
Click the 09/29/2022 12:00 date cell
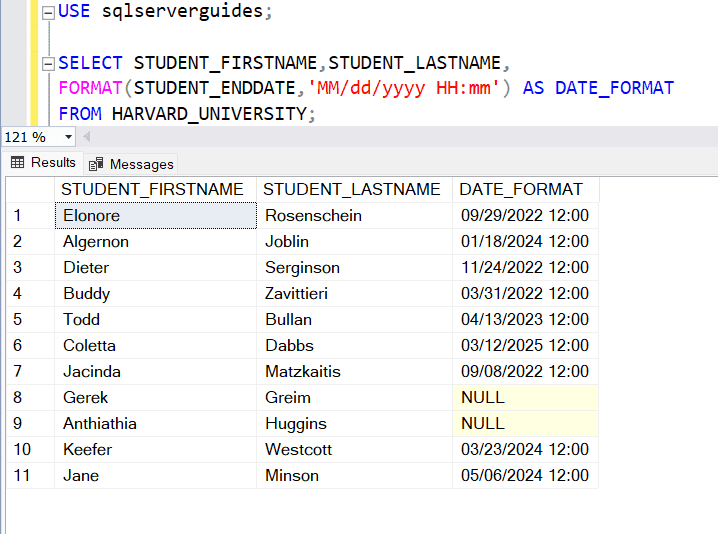click(525, 216)
